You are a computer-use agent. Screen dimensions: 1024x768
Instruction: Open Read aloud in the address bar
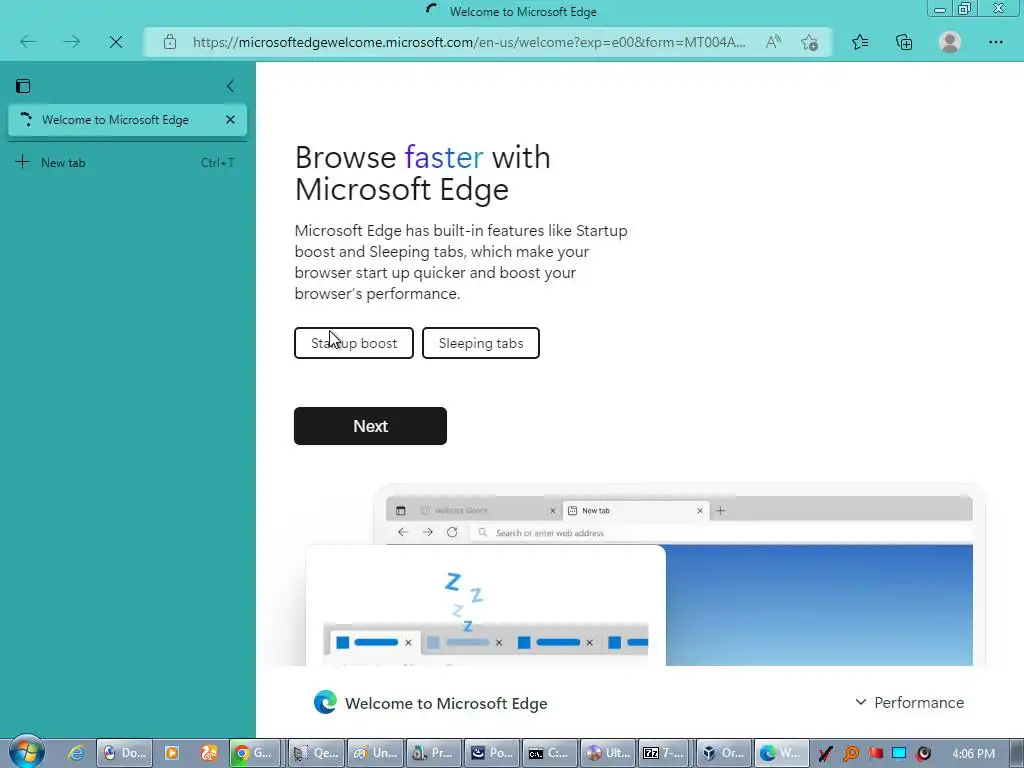tap(773, 42)
